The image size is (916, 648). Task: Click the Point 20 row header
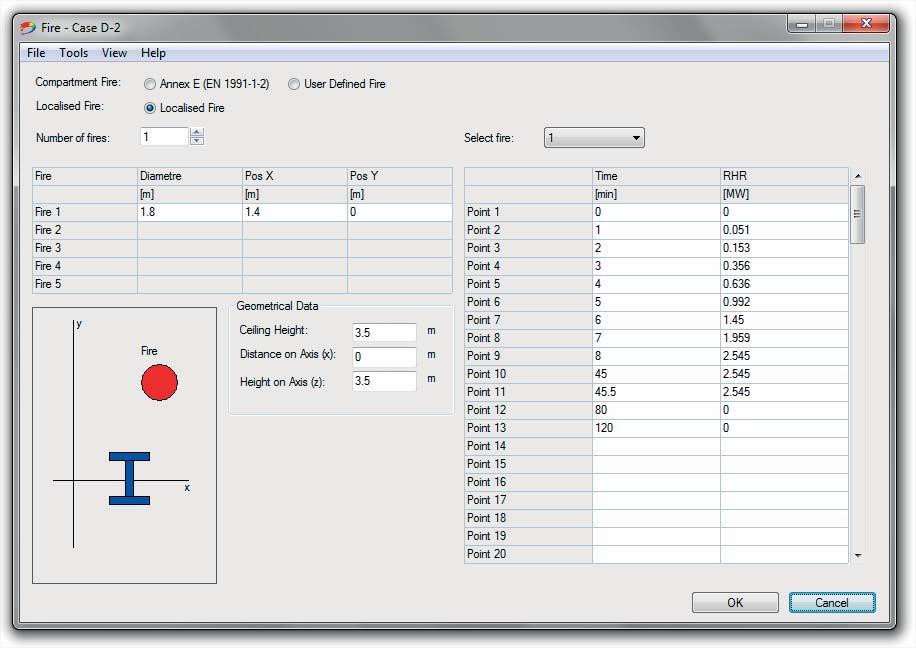click(528, 555)
